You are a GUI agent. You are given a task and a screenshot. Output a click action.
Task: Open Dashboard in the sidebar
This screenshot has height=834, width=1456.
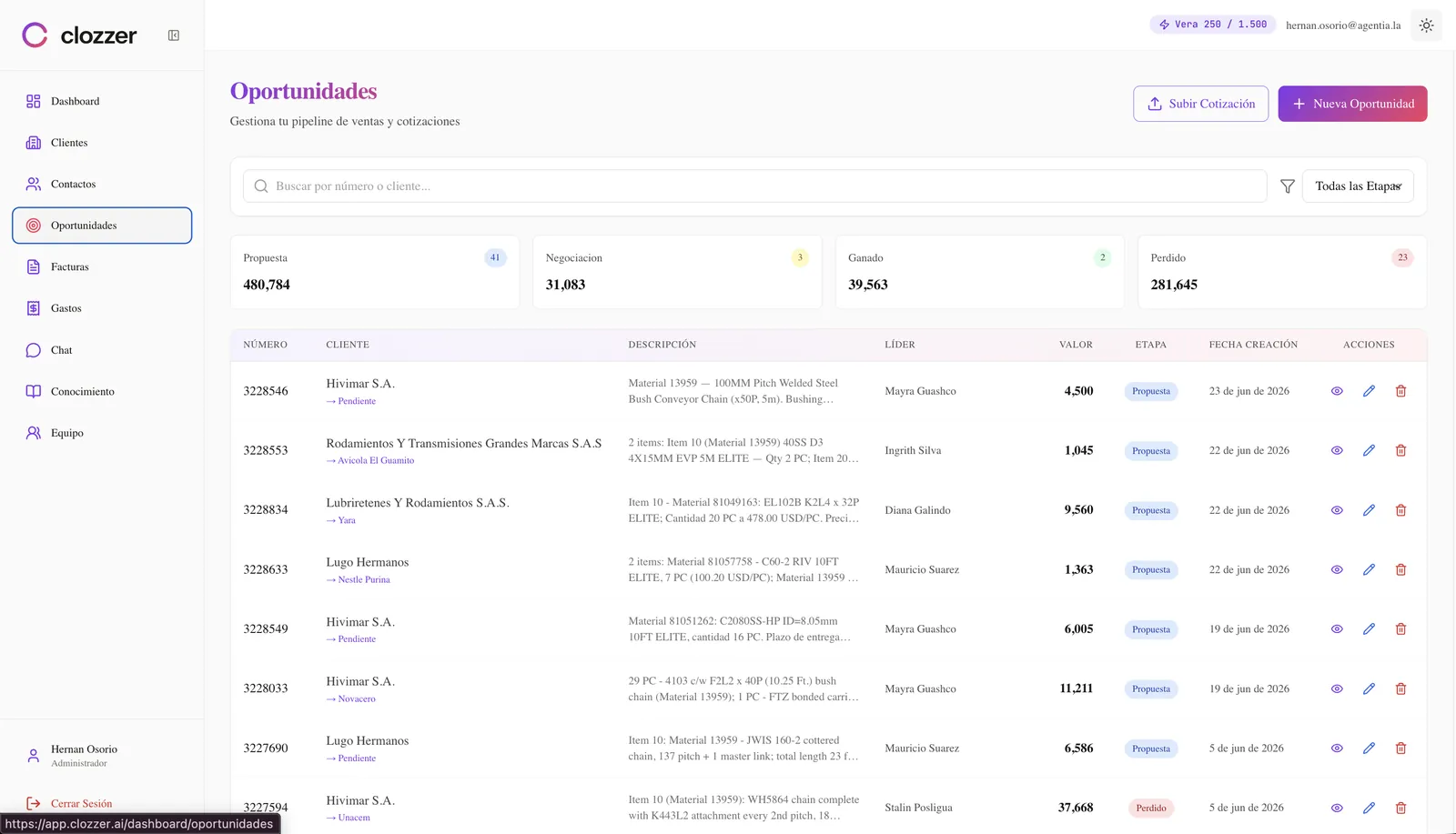pos(102,101)
